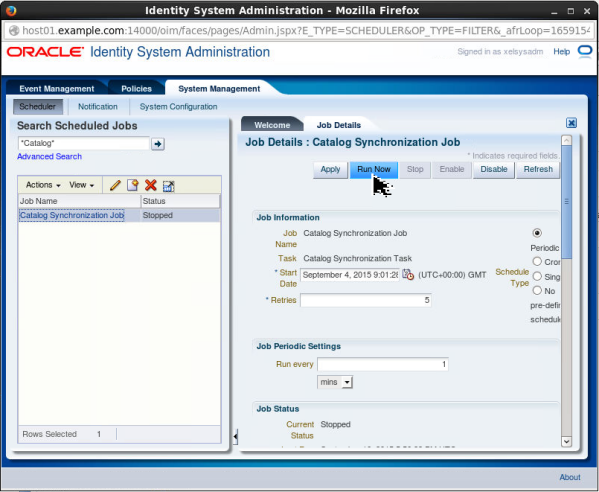Click the scroll up arrow in Job Details
This screenshot has width=599, height=492.
click(x=567, y=140)
